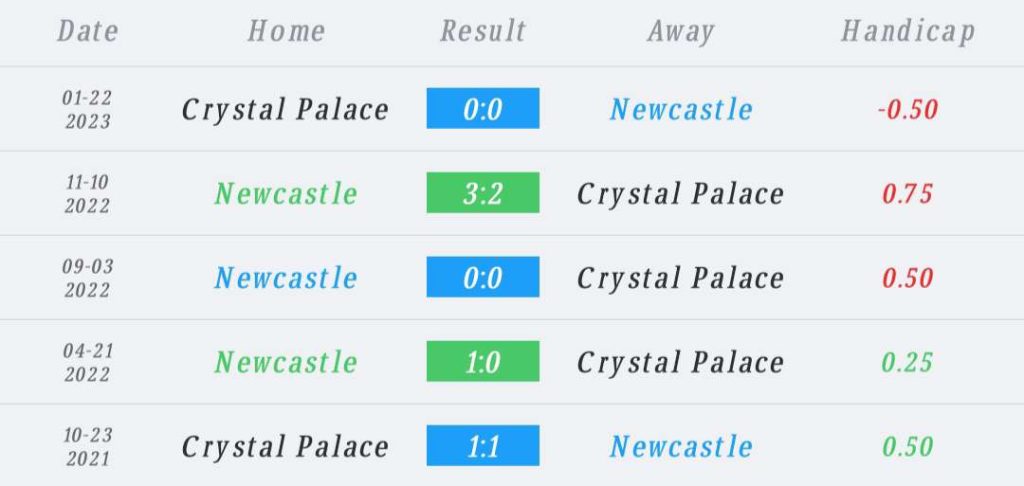Select home team Crystal Palace in 01-22 2023 row
1024x486 pixels.
tap(285, 110)
